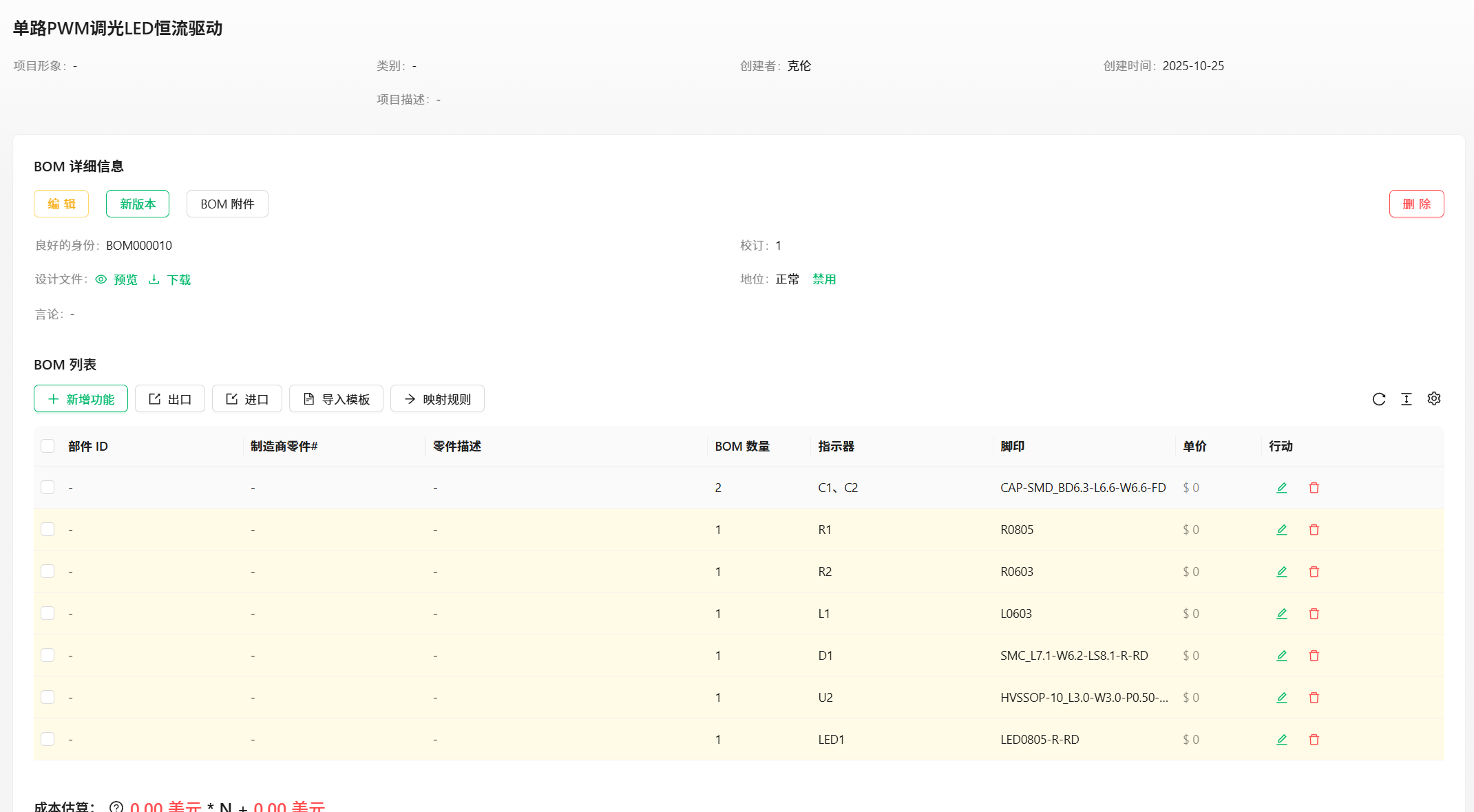1474x812 pixels.
Task: Click the row height density icon
Action: click(x=1406, y=399)
